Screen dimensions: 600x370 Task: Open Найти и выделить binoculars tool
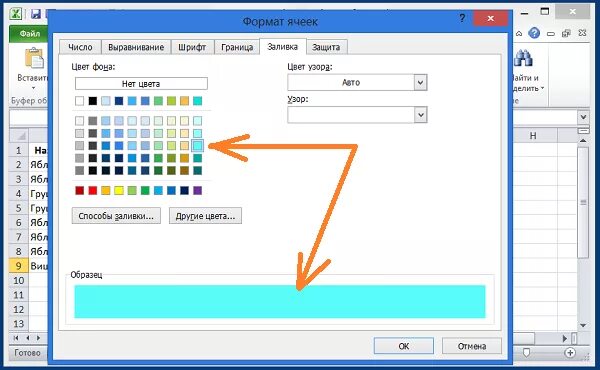coord(523,58)
